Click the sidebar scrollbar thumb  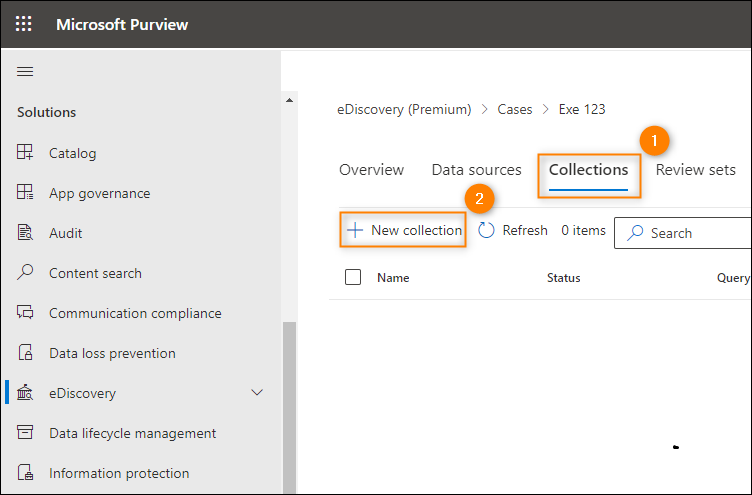[x=289, y=408]
